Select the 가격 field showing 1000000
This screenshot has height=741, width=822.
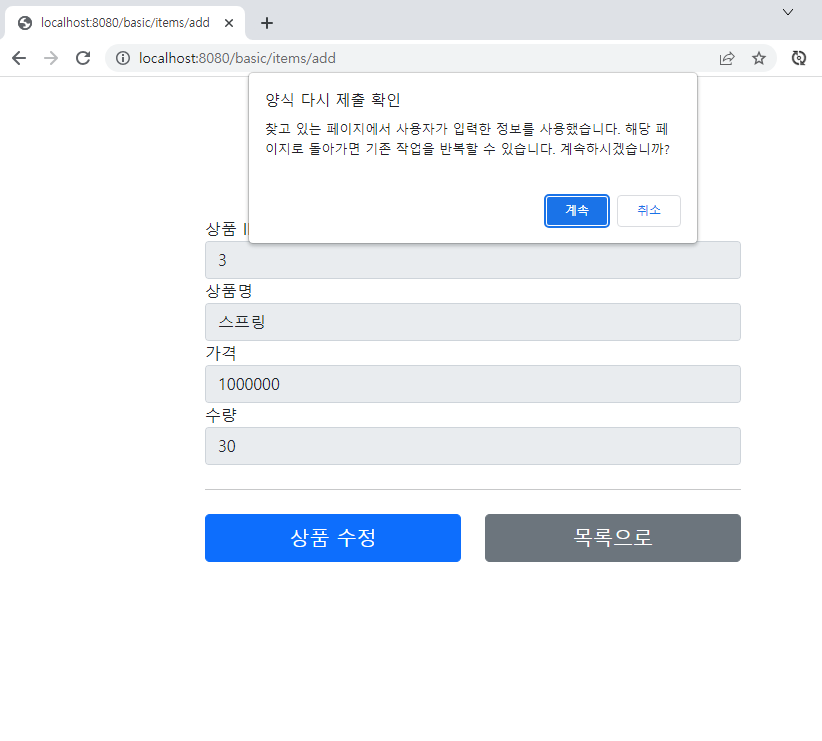tap(472, 384)
